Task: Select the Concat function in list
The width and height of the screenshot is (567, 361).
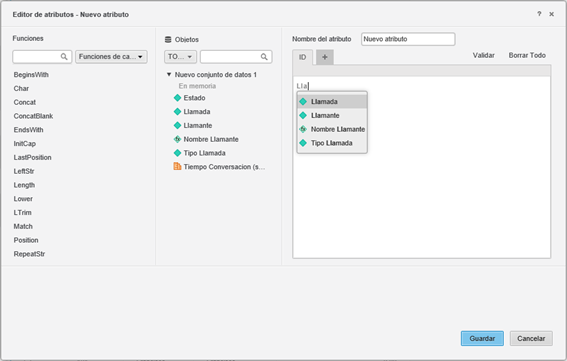Action: [x=25, y=102]
